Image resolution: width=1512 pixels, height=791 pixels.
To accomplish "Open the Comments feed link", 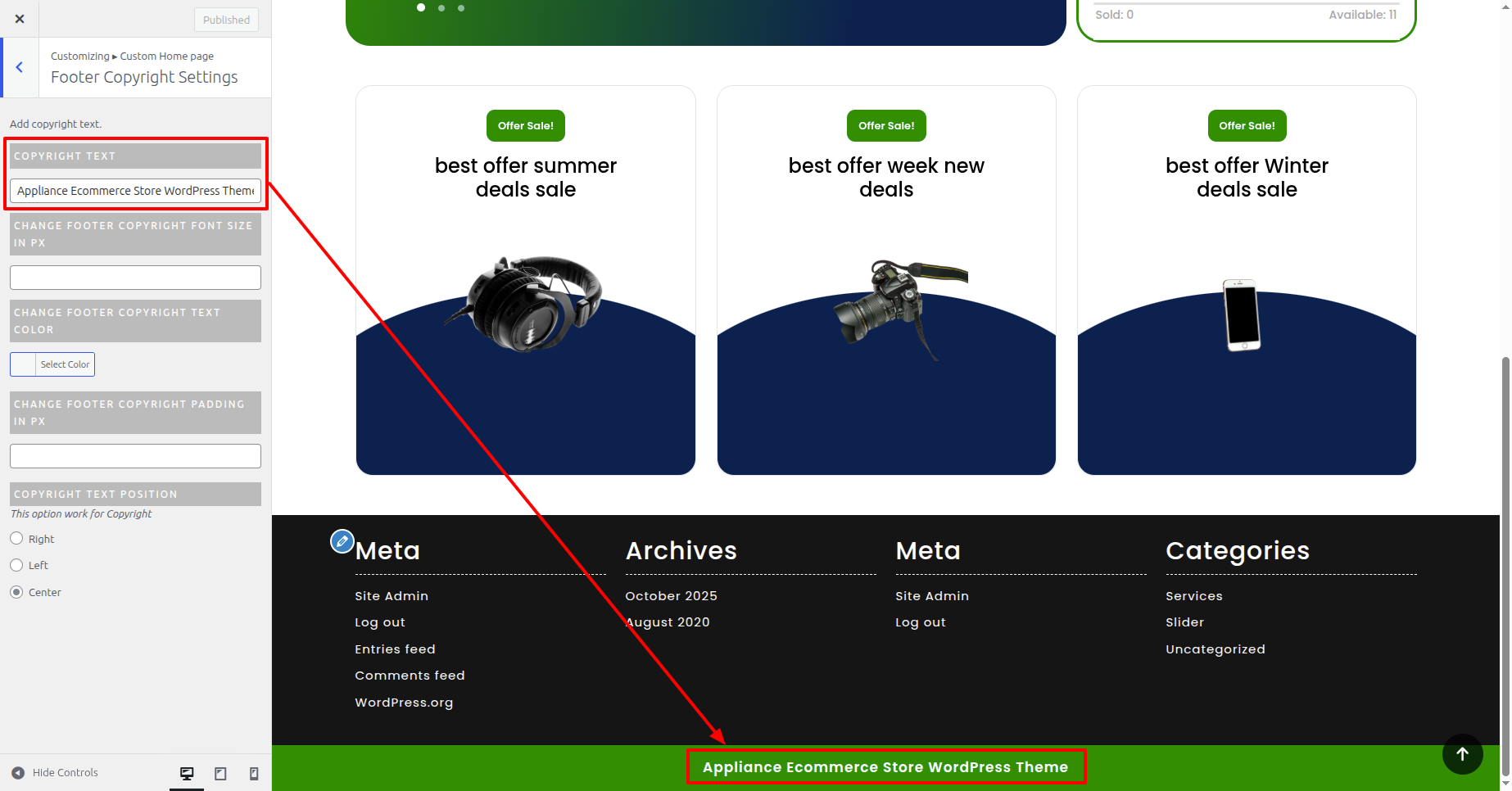I will pos(410,676).
